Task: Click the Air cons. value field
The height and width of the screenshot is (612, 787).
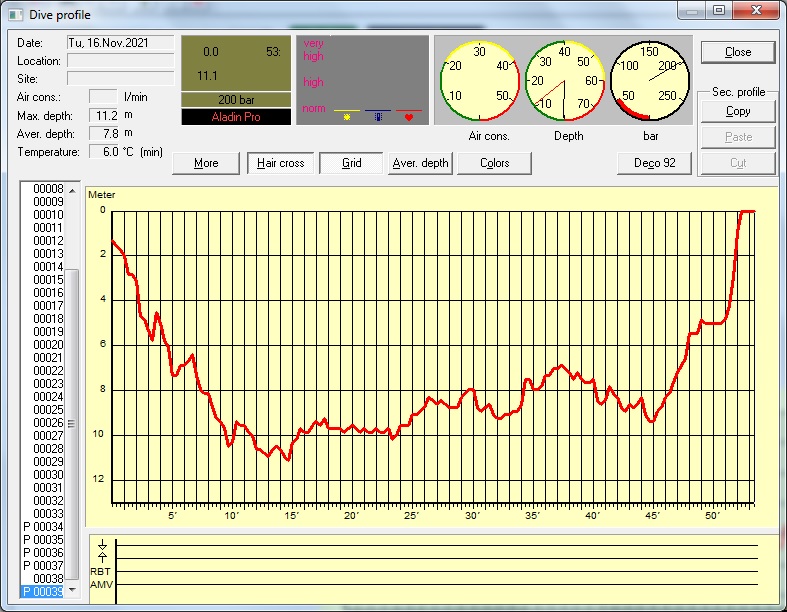Action: [x=103, y=97]
